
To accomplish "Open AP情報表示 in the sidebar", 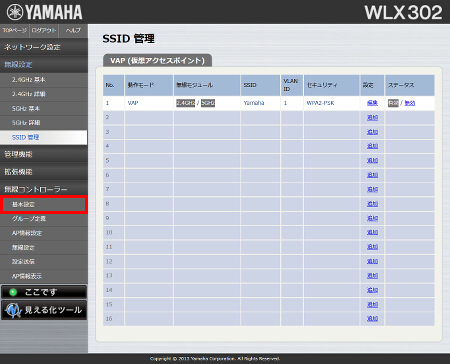I will pyautogui.click(x=44, y=276).
